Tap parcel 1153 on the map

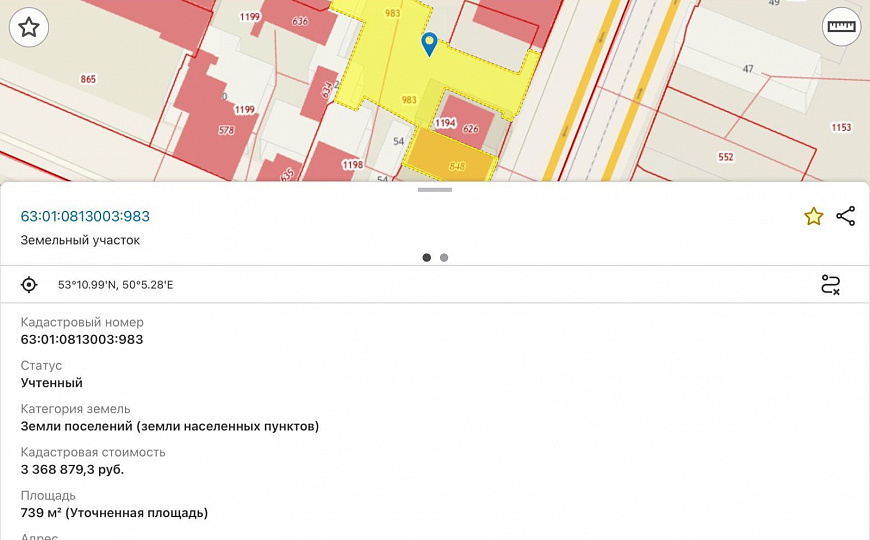pos(840,127)
